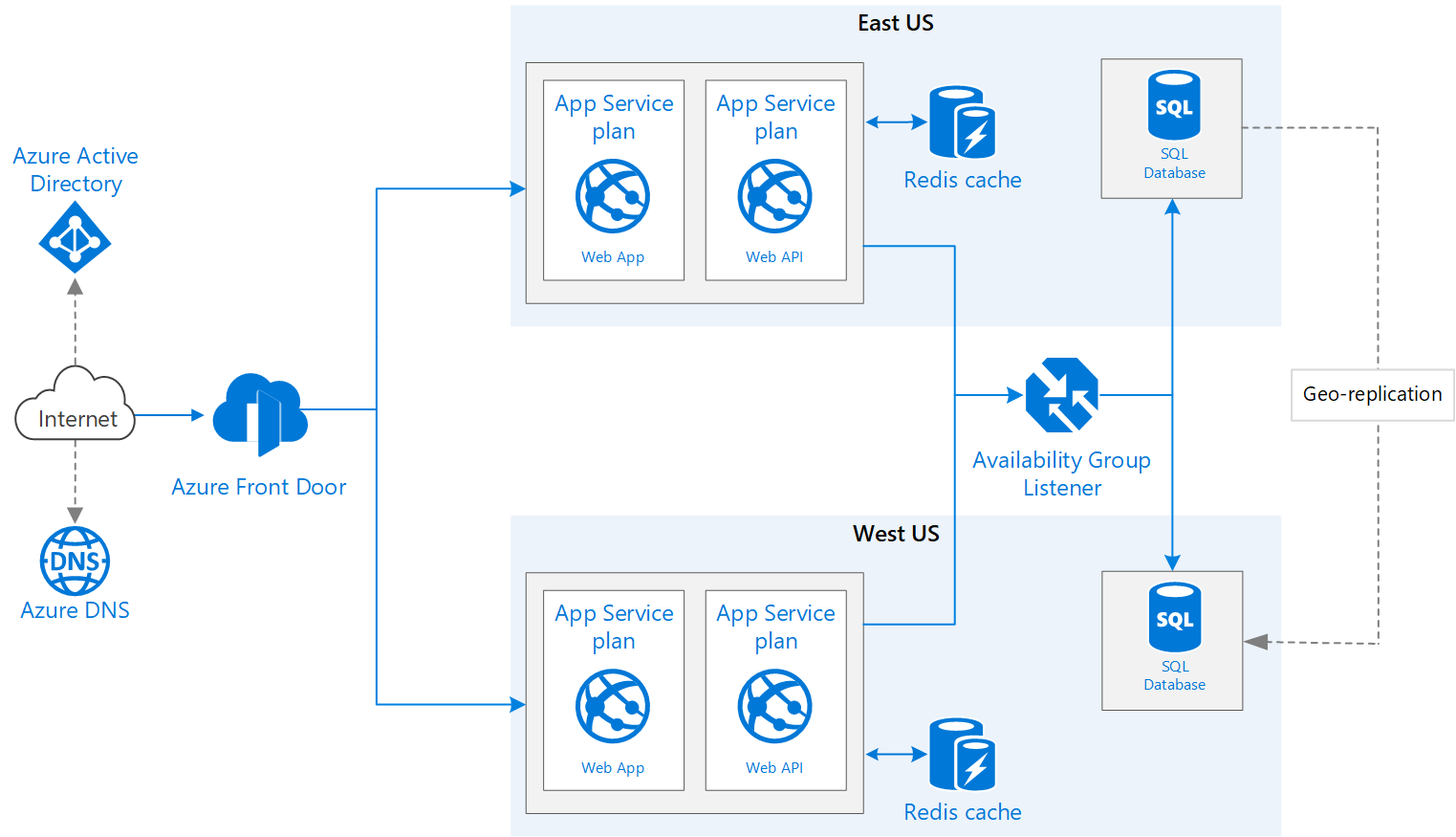
Task: Click the East US Web API caption
Action: (774, 257)
